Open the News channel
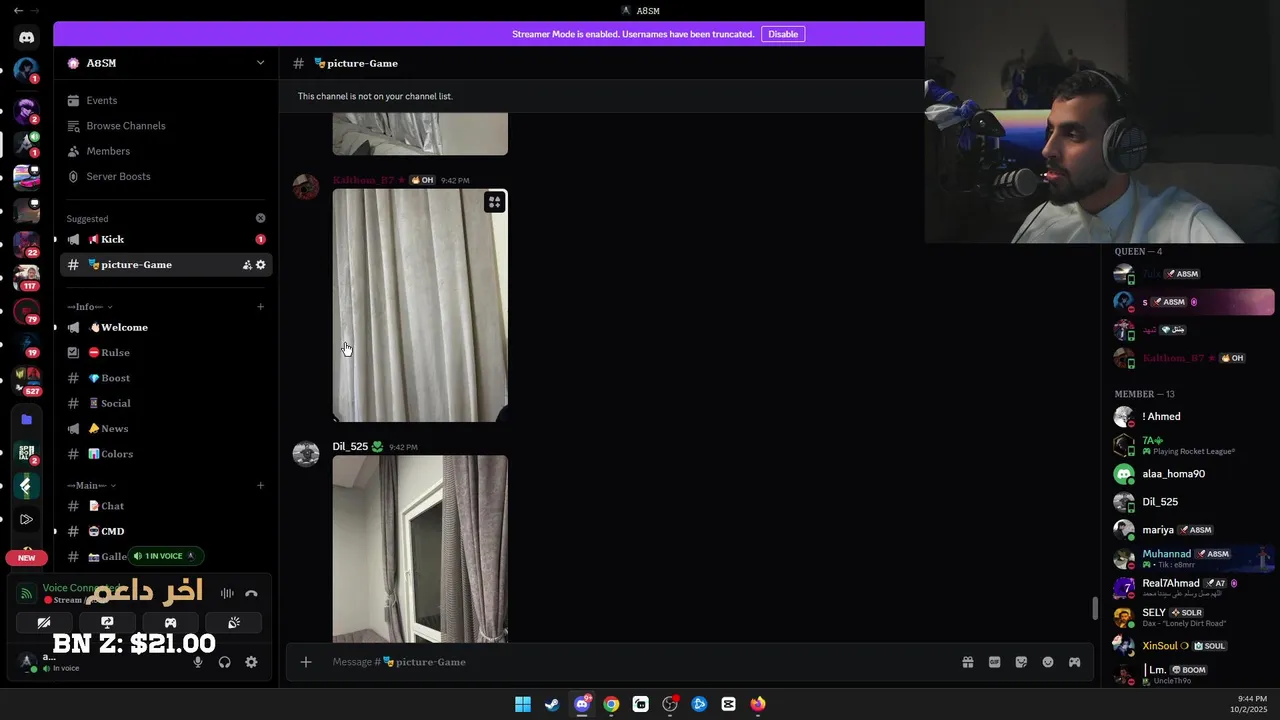 click(166, 429)
